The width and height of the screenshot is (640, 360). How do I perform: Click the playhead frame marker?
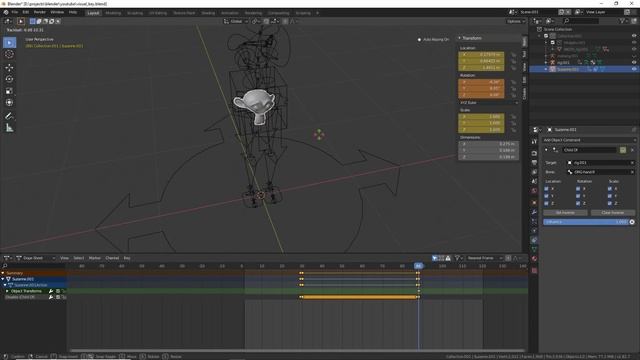click(x=418, y=266)
